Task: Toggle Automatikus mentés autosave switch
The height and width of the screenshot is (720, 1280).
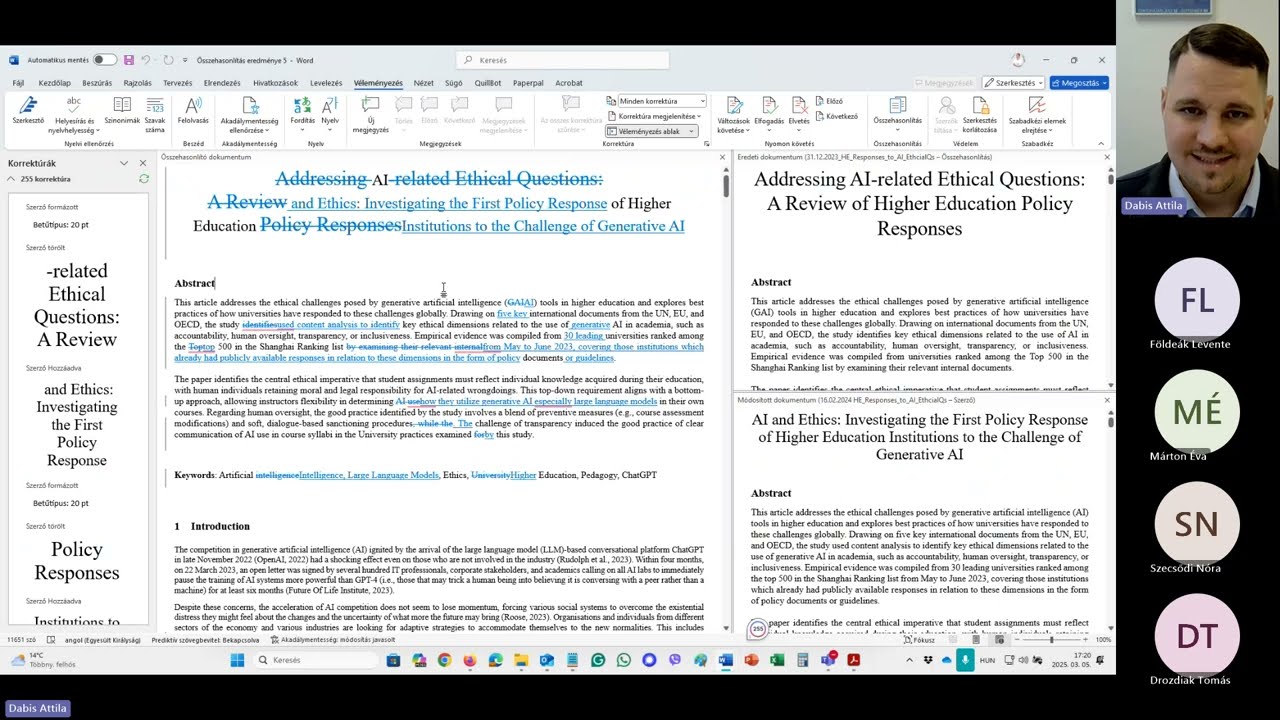Action: pyautogui.click(x=103, y=60)
